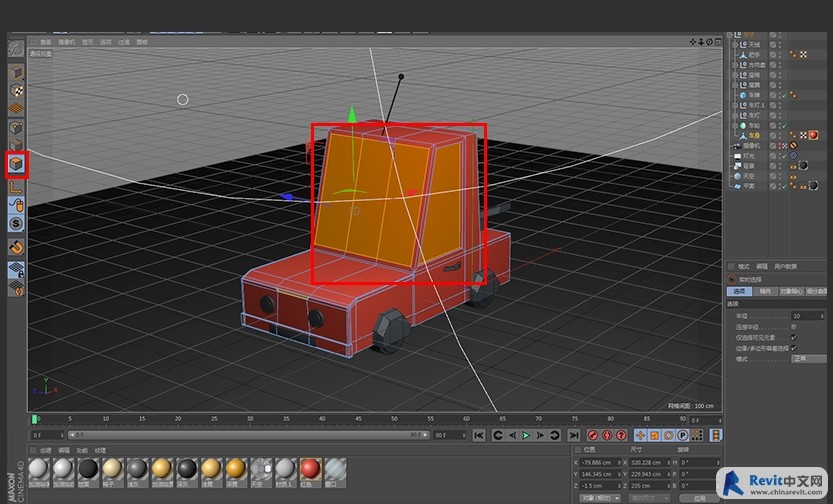Select texture mode checkered cube icon
Image resolution: width=833 pixels, height=504 pixels.
click(16, 90)
